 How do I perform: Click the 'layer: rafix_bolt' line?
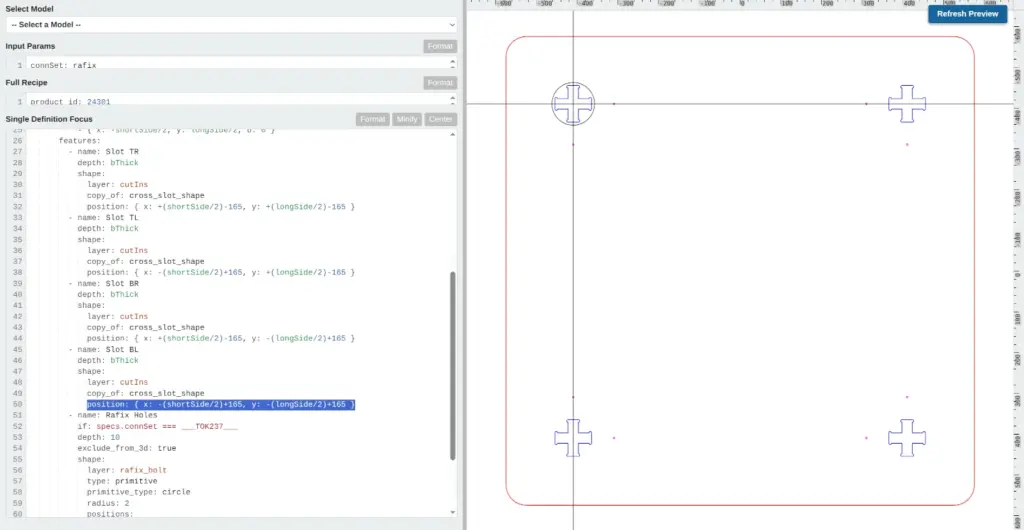[x=127, y=470]
